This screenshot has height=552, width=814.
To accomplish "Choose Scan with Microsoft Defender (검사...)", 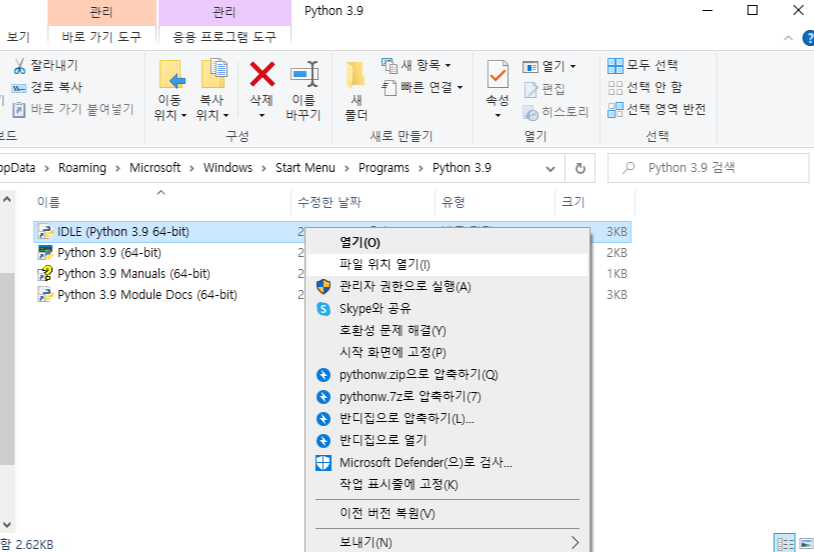I will coord(447,463).
